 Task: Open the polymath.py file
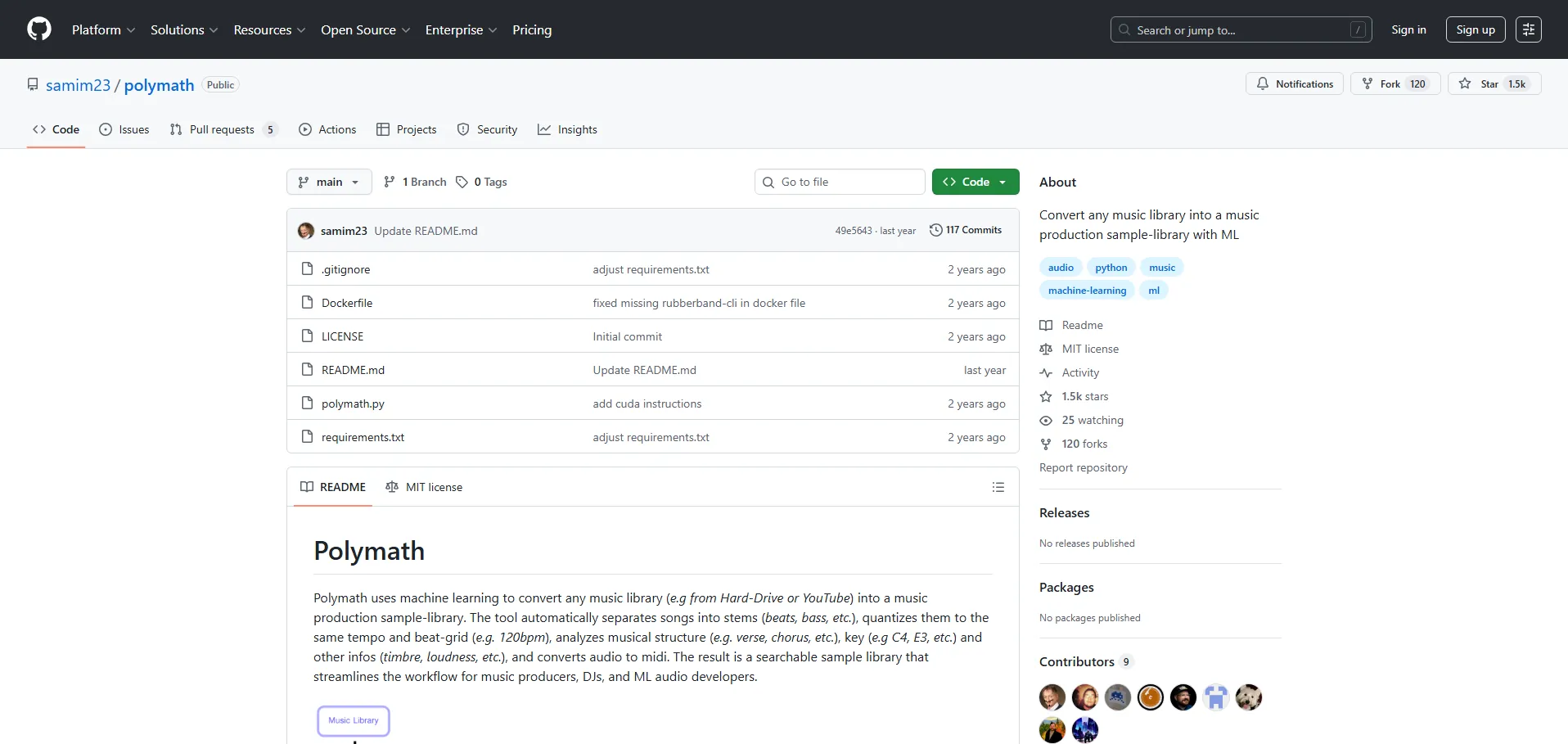(x=353, y=404)
